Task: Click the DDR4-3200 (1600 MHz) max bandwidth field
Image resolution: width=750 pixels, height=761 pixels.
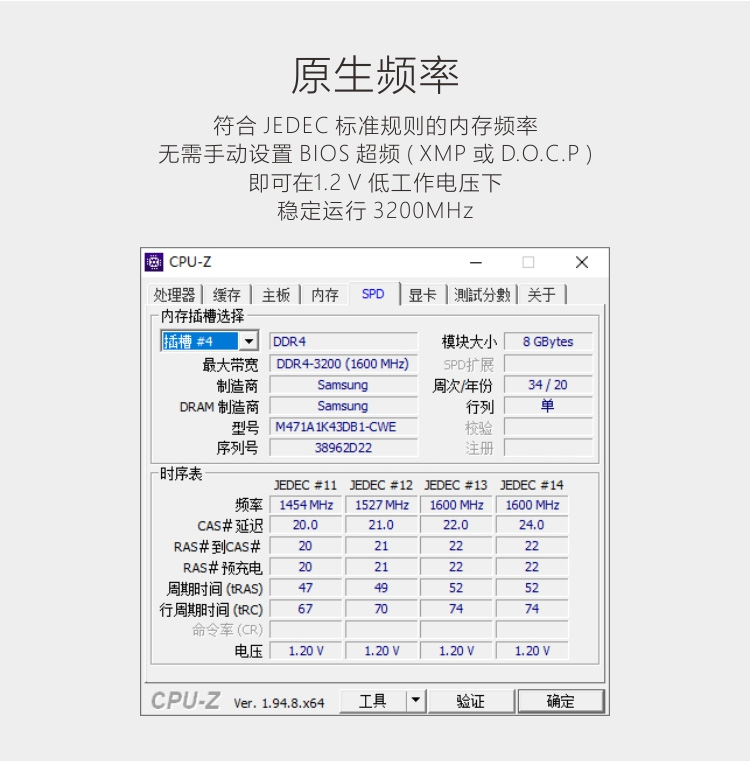Action: [343, 364]
